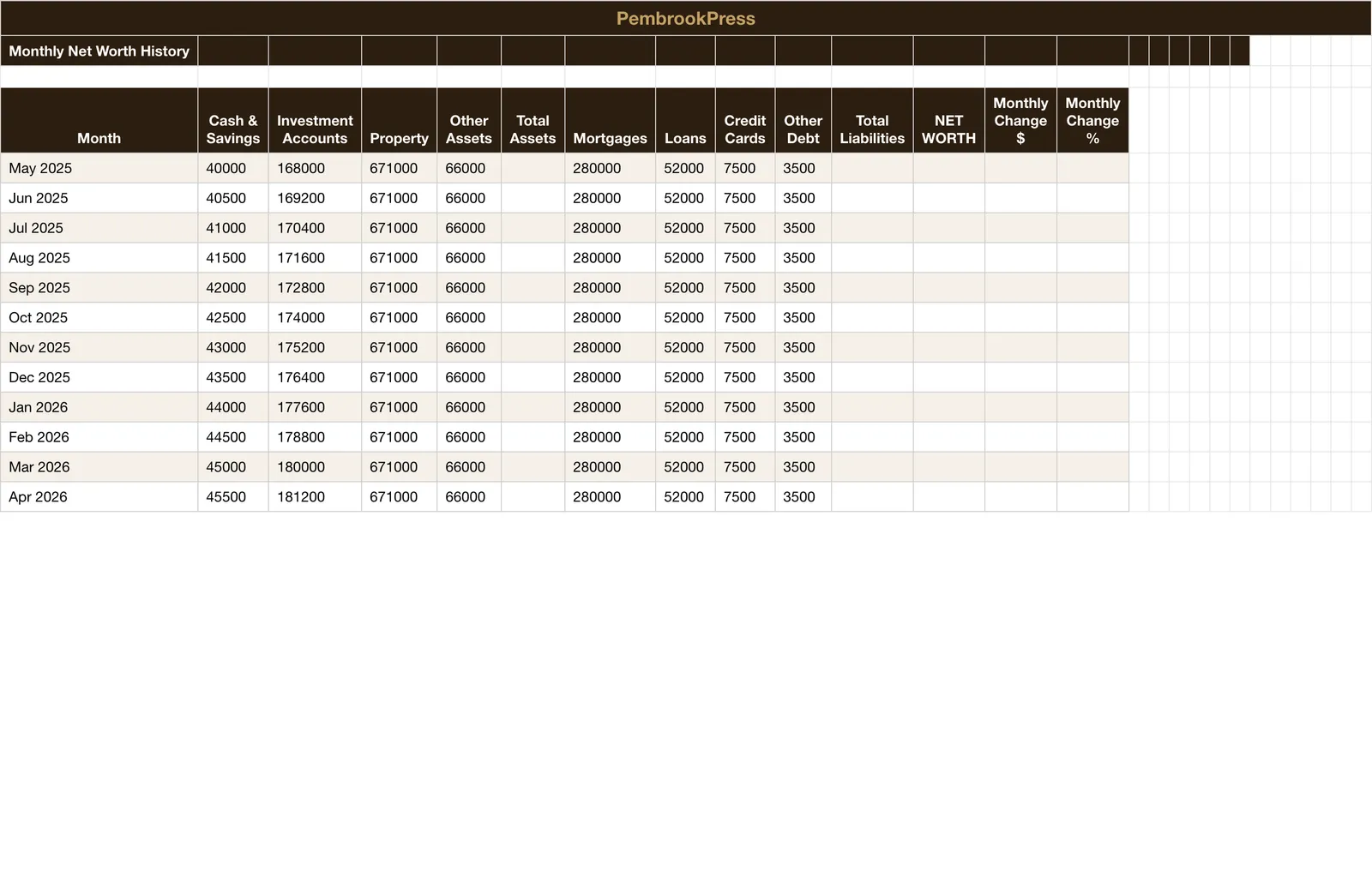Select the Total Assets column header

coord(533,121)
